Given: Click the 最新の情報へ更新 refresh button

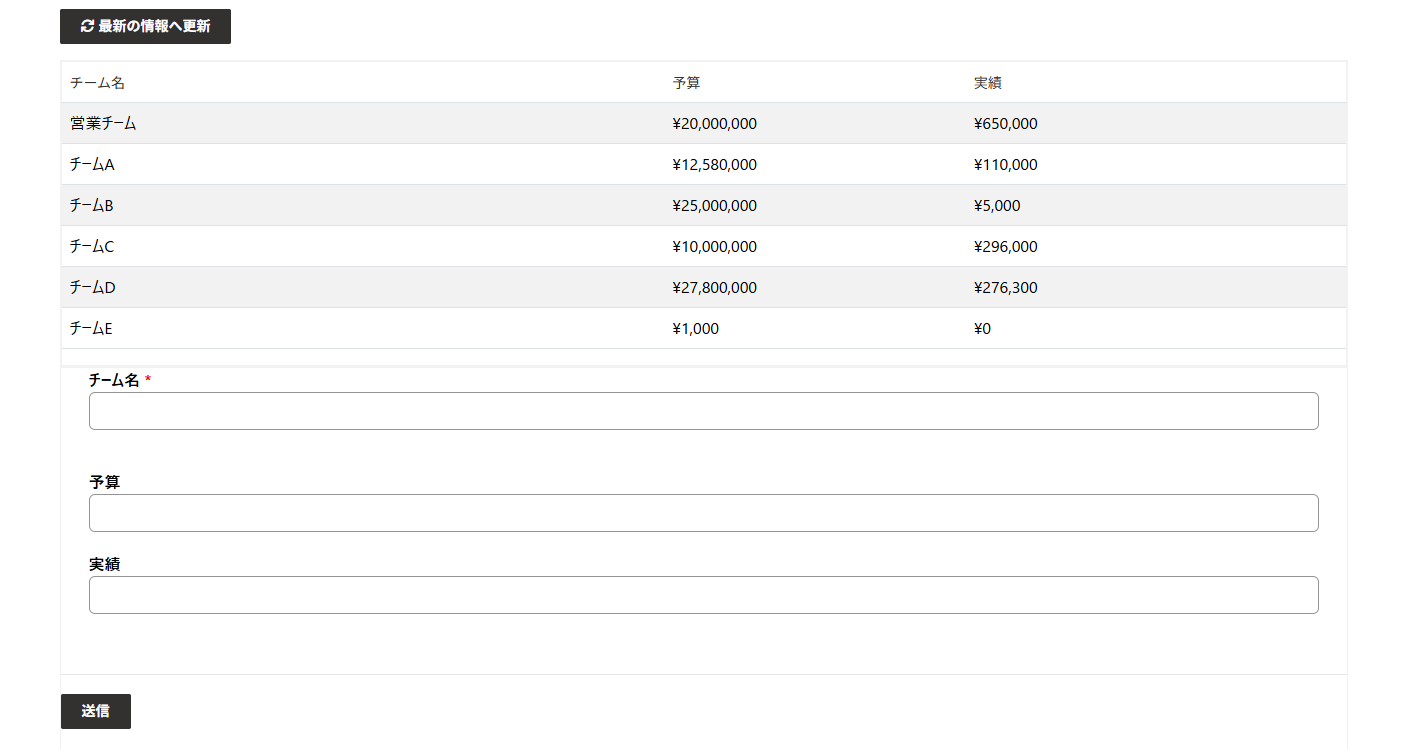Looking at the screenshot, I should [x=145, y=26].
